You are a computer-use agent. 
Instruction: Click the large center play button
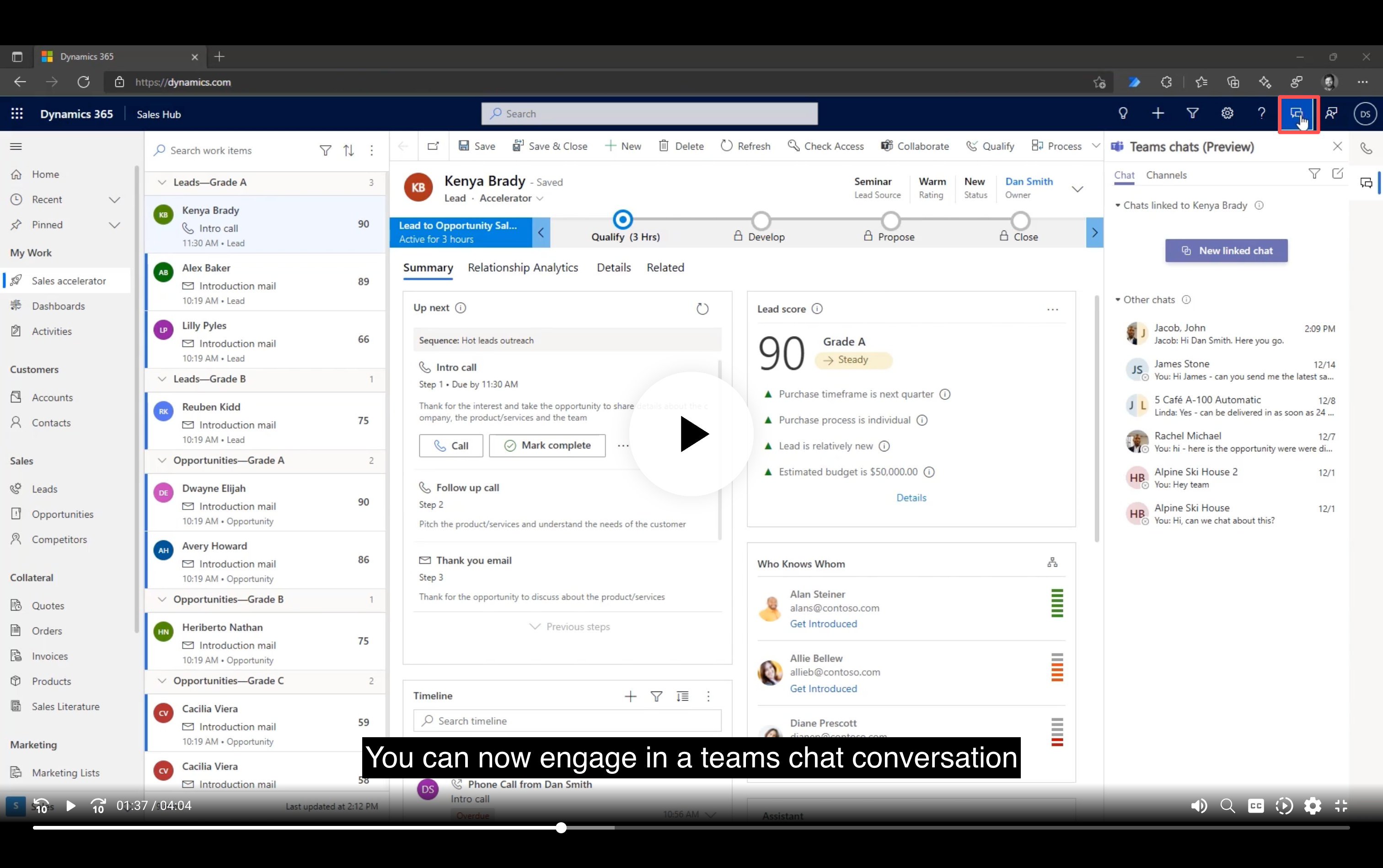(x=691, y=434)
